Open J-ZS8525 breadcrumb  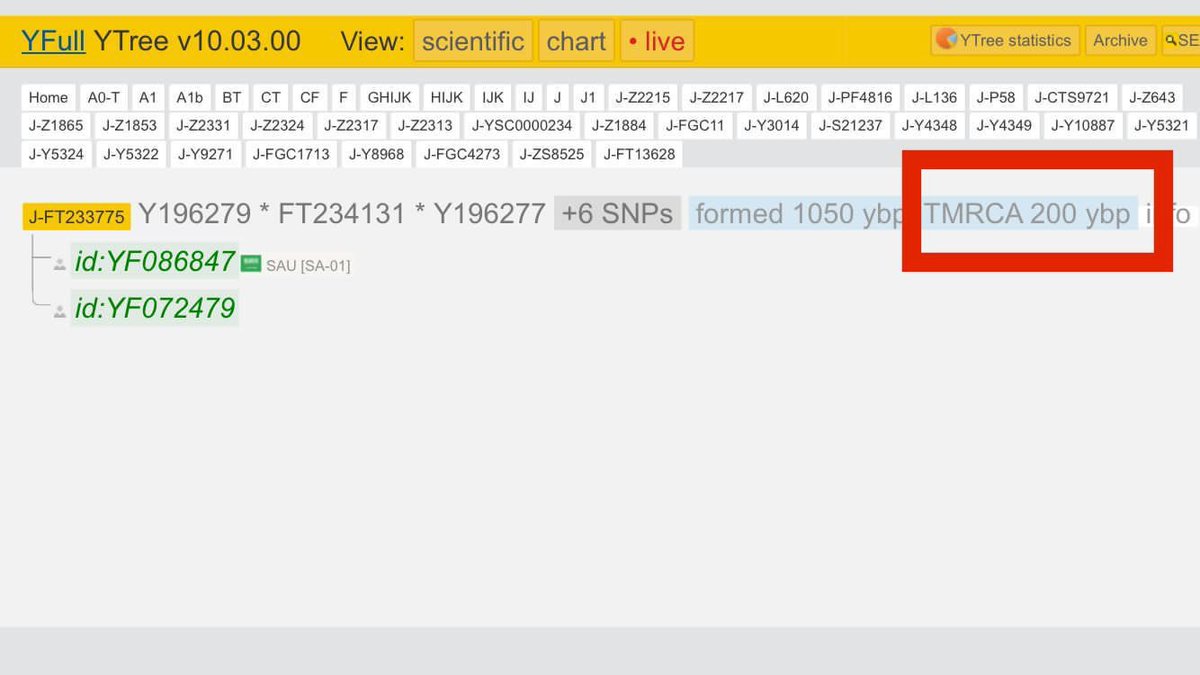click(552, 154)
